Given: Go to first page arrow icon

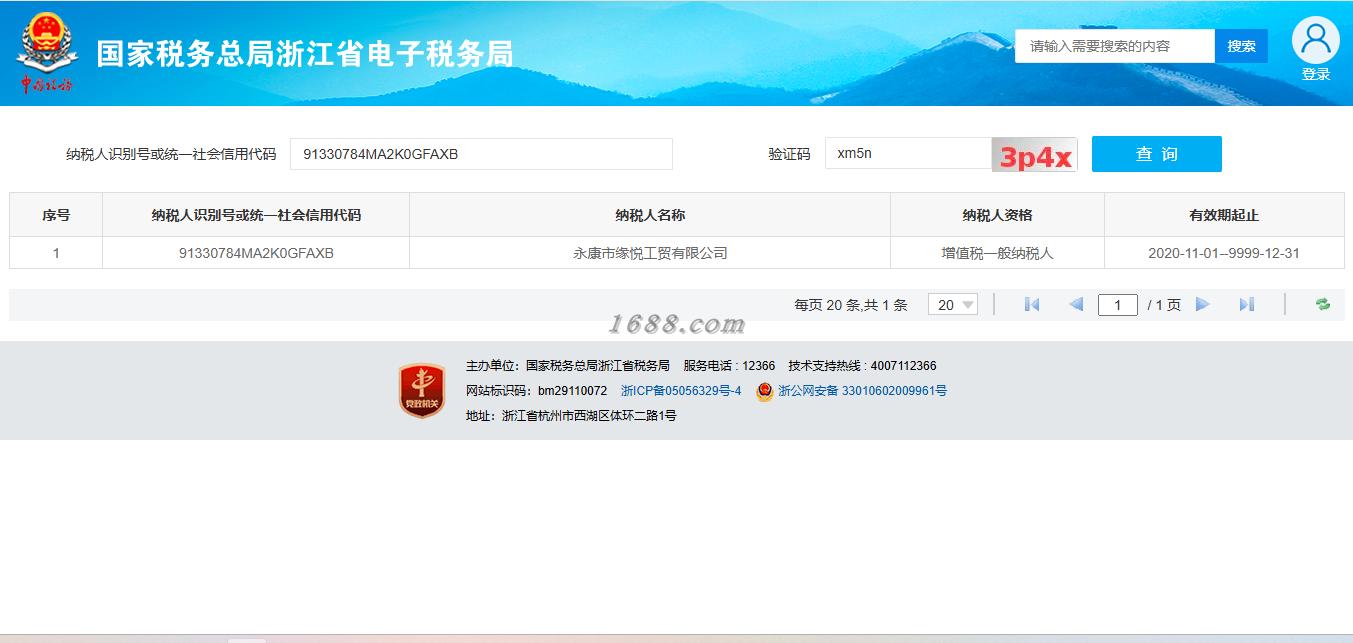Looking at the screenshot, I should tap(1032, 305).
